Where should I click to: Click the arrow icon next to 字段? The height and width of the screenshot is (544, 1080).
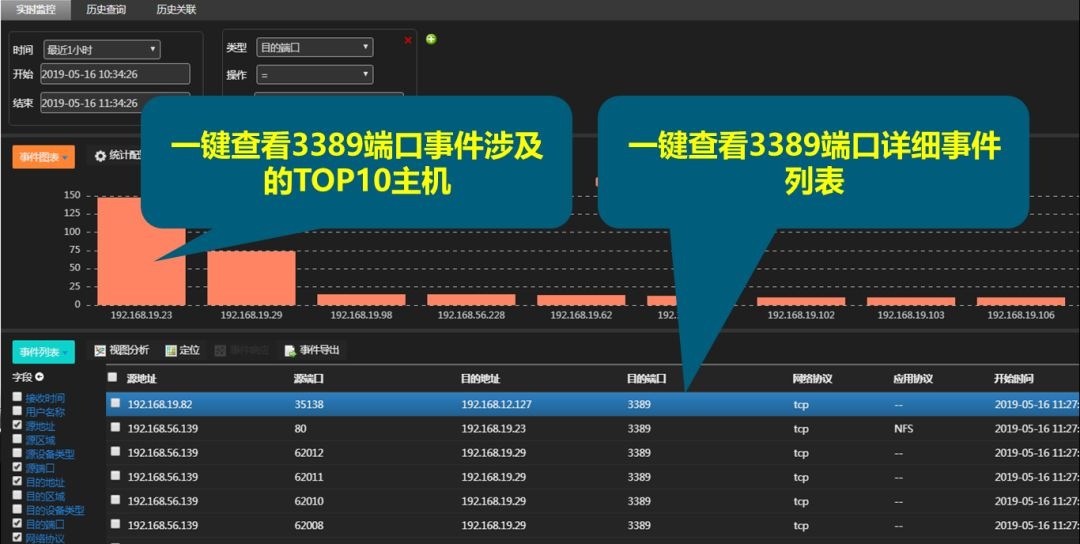point(40,378)
